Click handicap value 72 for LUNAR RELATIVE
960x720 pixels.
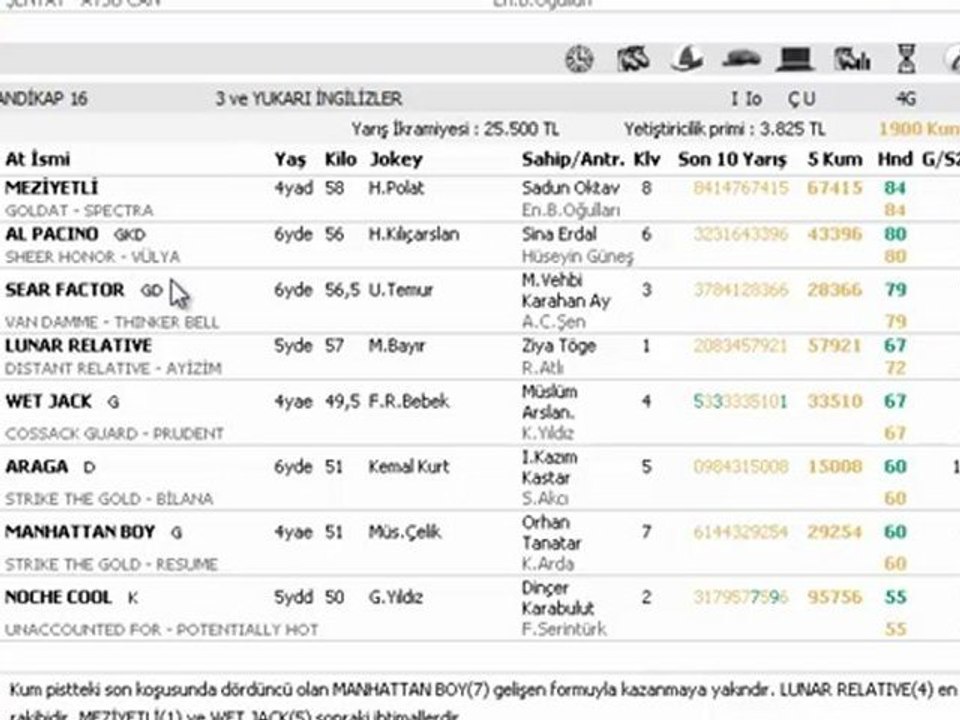(895, 369)
